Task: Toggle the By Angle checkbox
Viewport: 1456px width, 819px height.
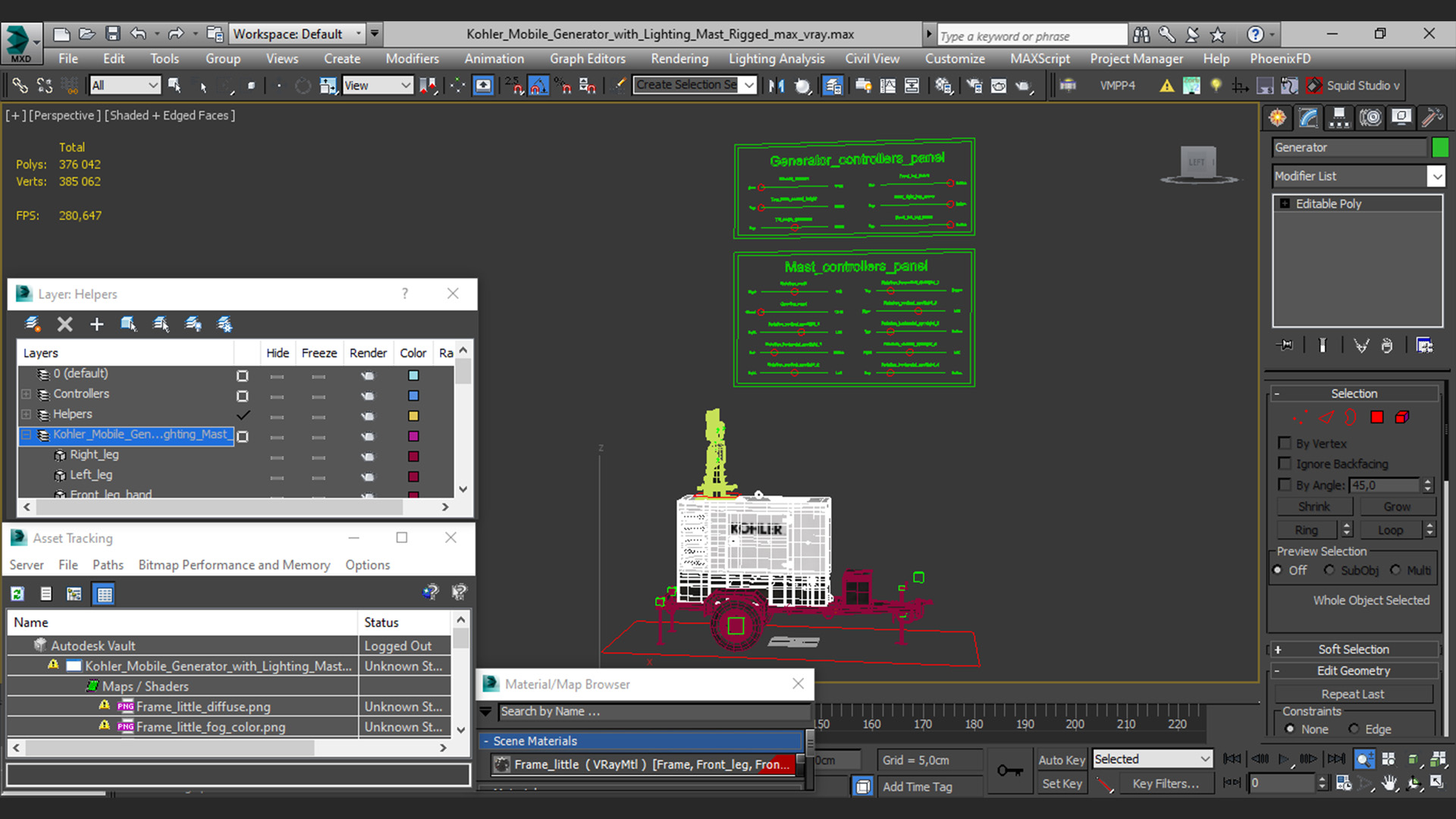Action: point(1285,485)
